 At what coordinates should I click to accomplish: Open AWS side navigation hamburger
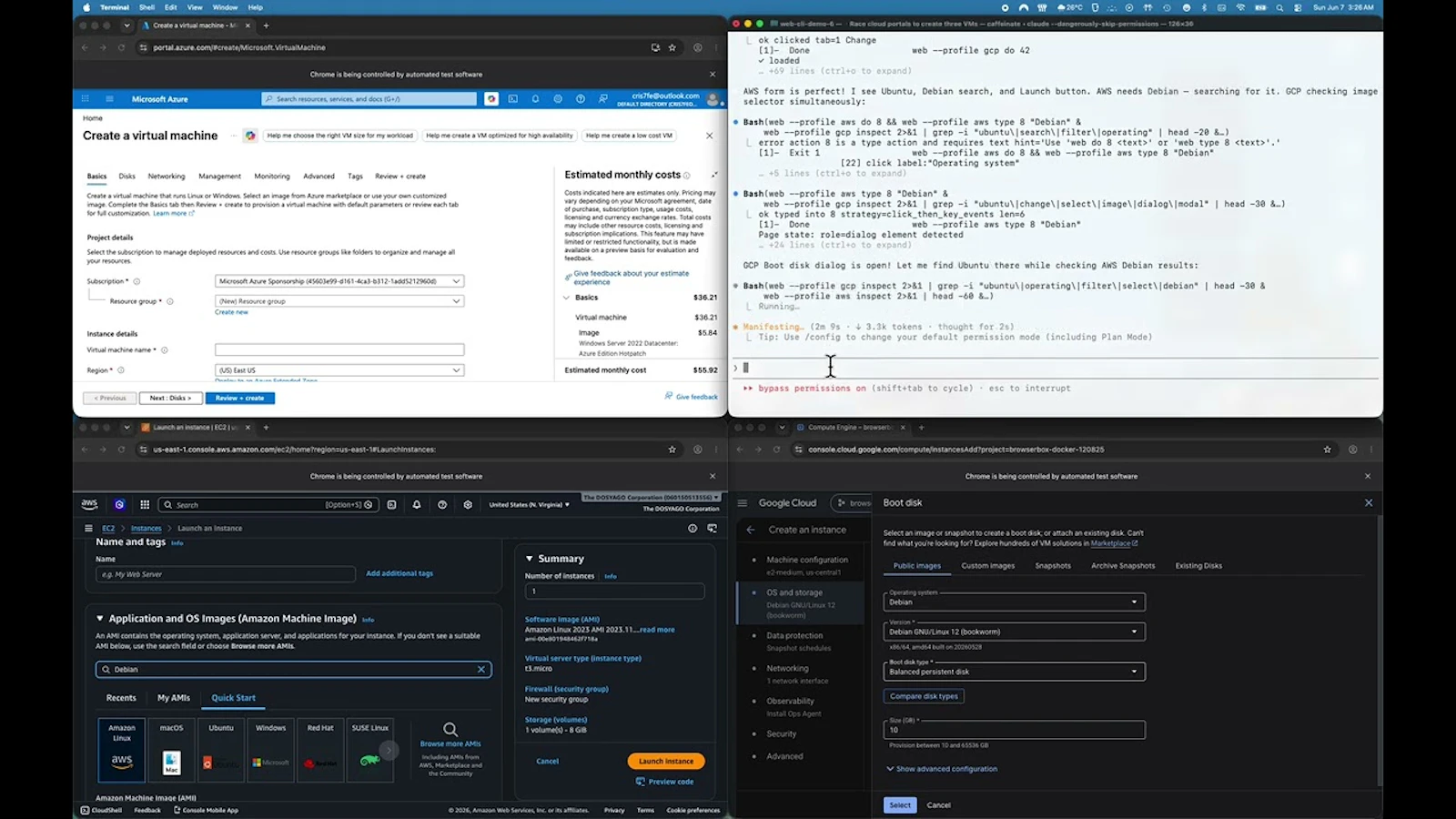point(88,528)
